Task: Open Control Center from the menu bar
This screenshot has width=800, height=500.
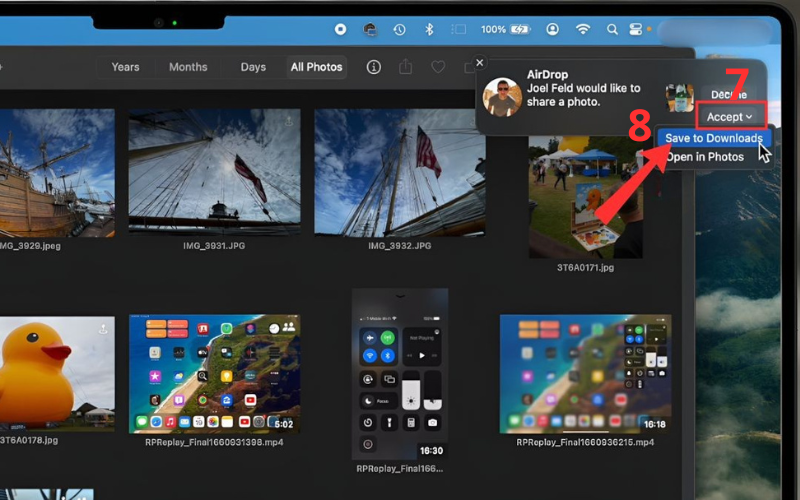Action: click(636, 30)
